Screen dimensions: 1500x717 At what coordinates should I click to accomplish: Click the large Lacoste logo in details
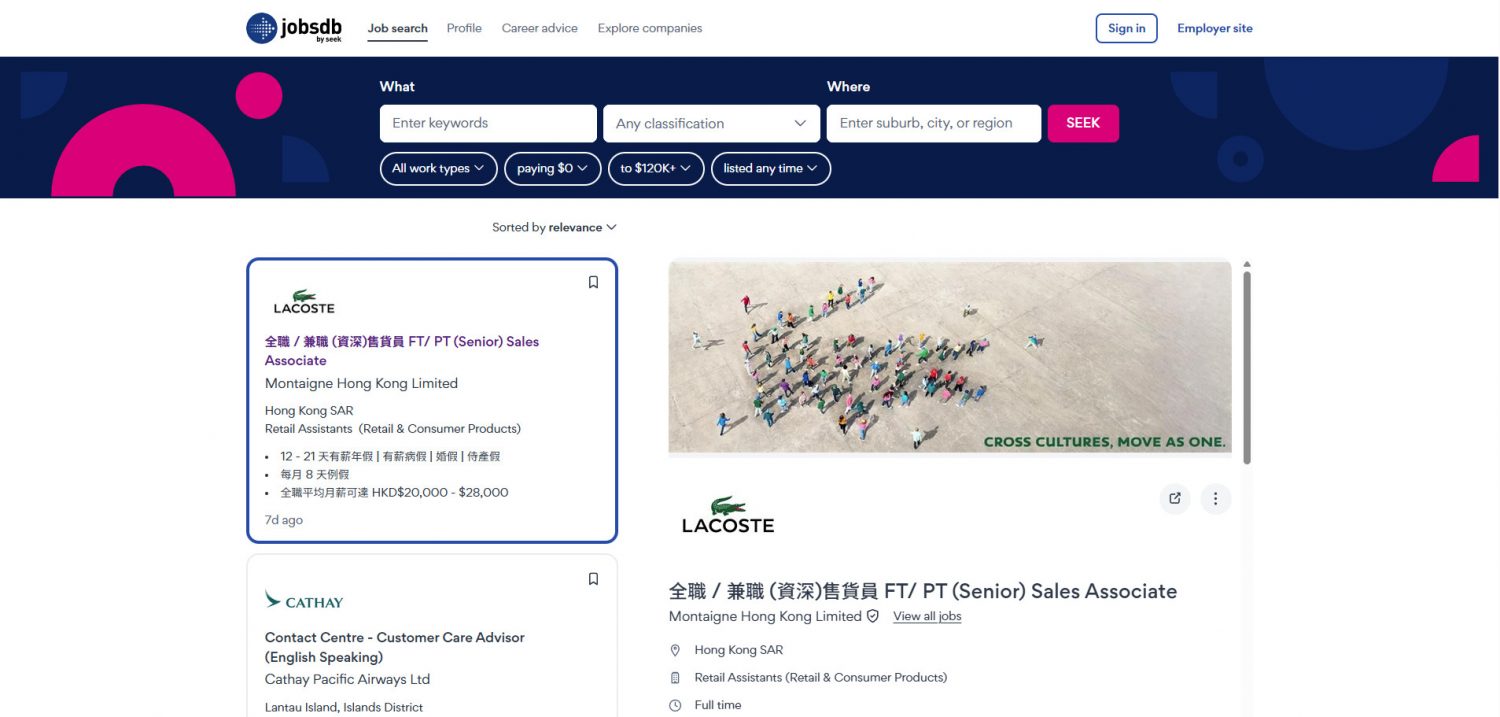[x=728, y=514]
